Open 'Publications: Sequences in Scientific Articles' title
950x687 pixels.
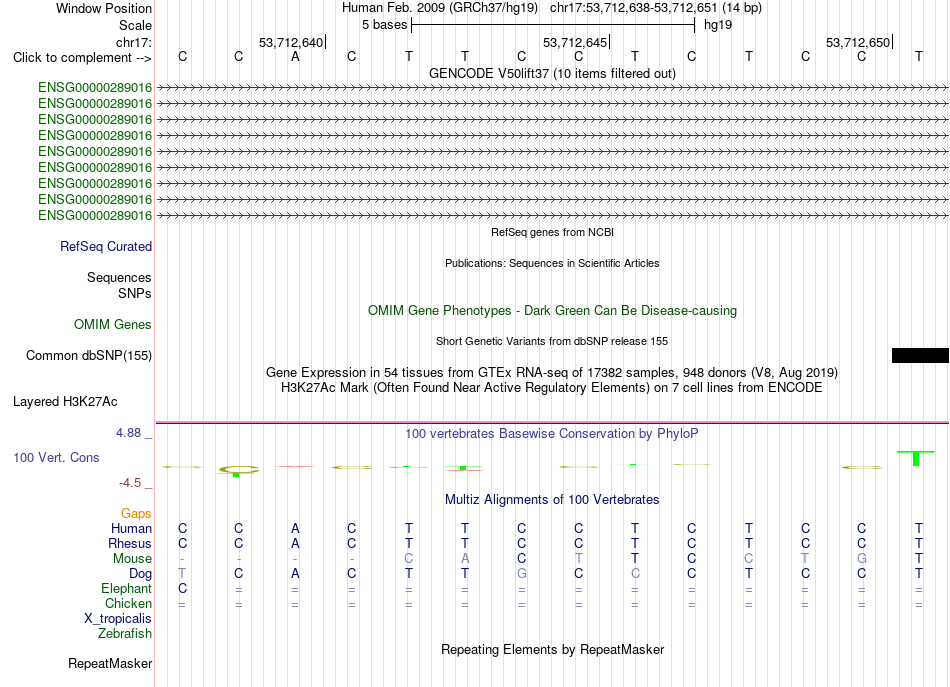pyautogui.click(x=552, y=263)
